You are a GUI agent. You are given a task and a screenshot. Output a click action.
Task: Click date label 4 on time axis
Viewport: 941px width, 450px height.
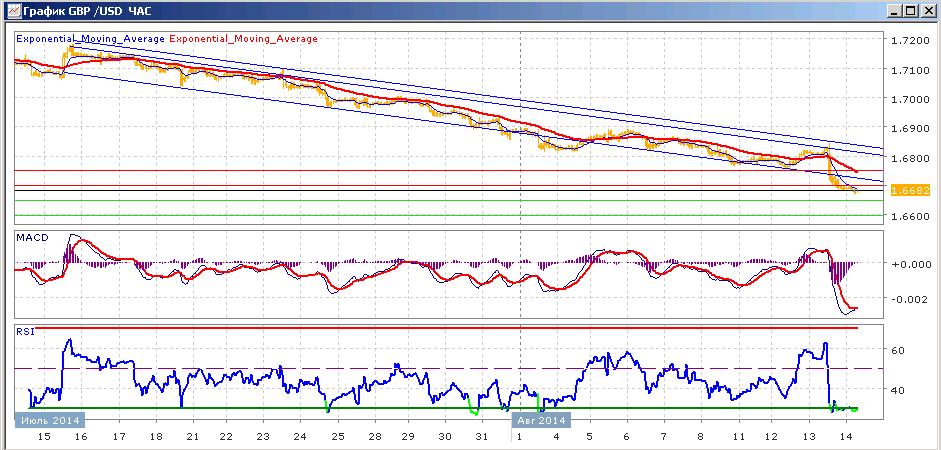coord(558,437)
